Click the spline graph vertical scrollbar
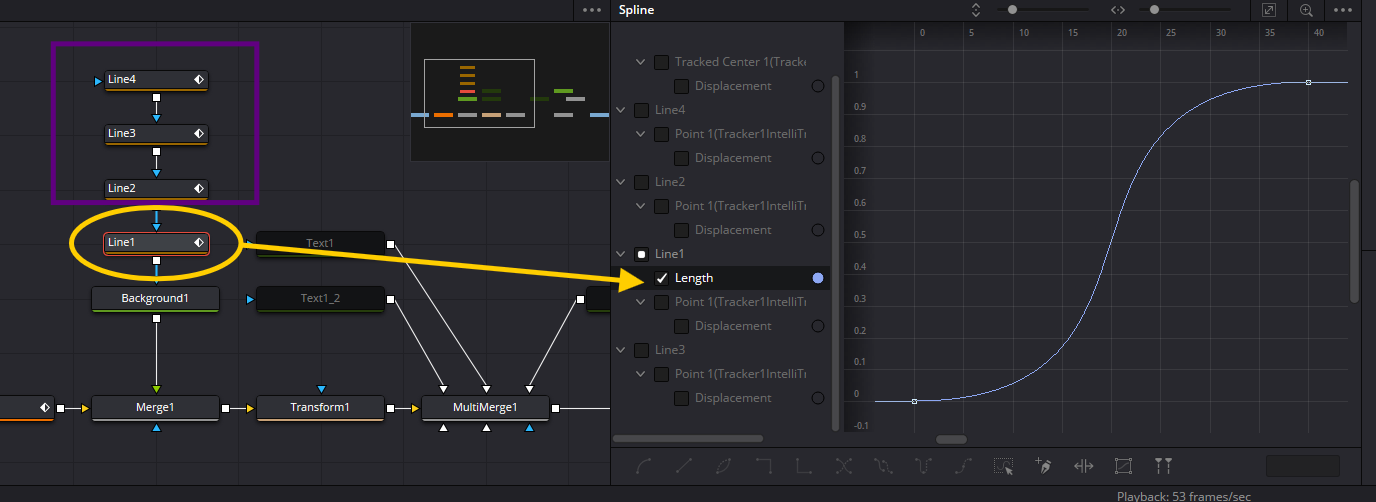This screenshot has width=1376, height=502. tap(1355, 241)
